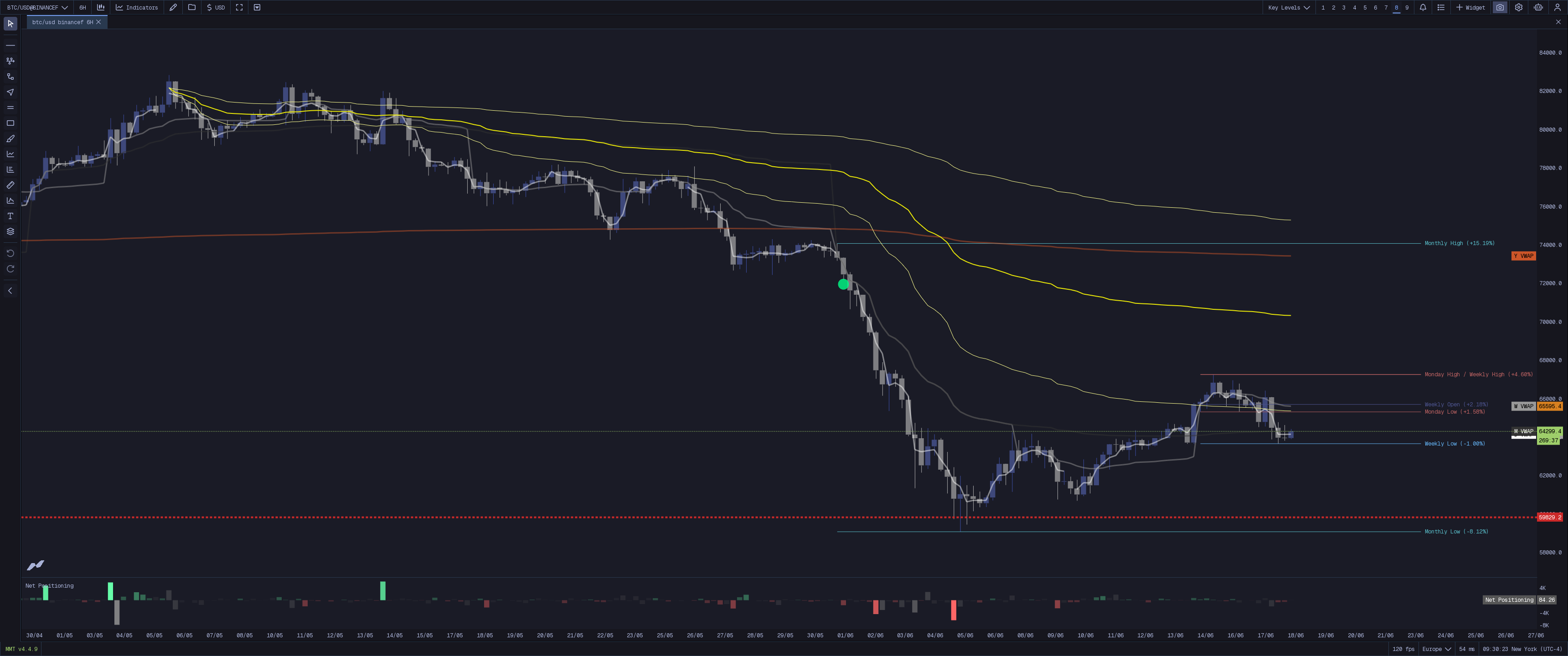Select the red 59829.2 price level label
The height and width of the screenshot is (656, 1568).
coord(1549,517)
